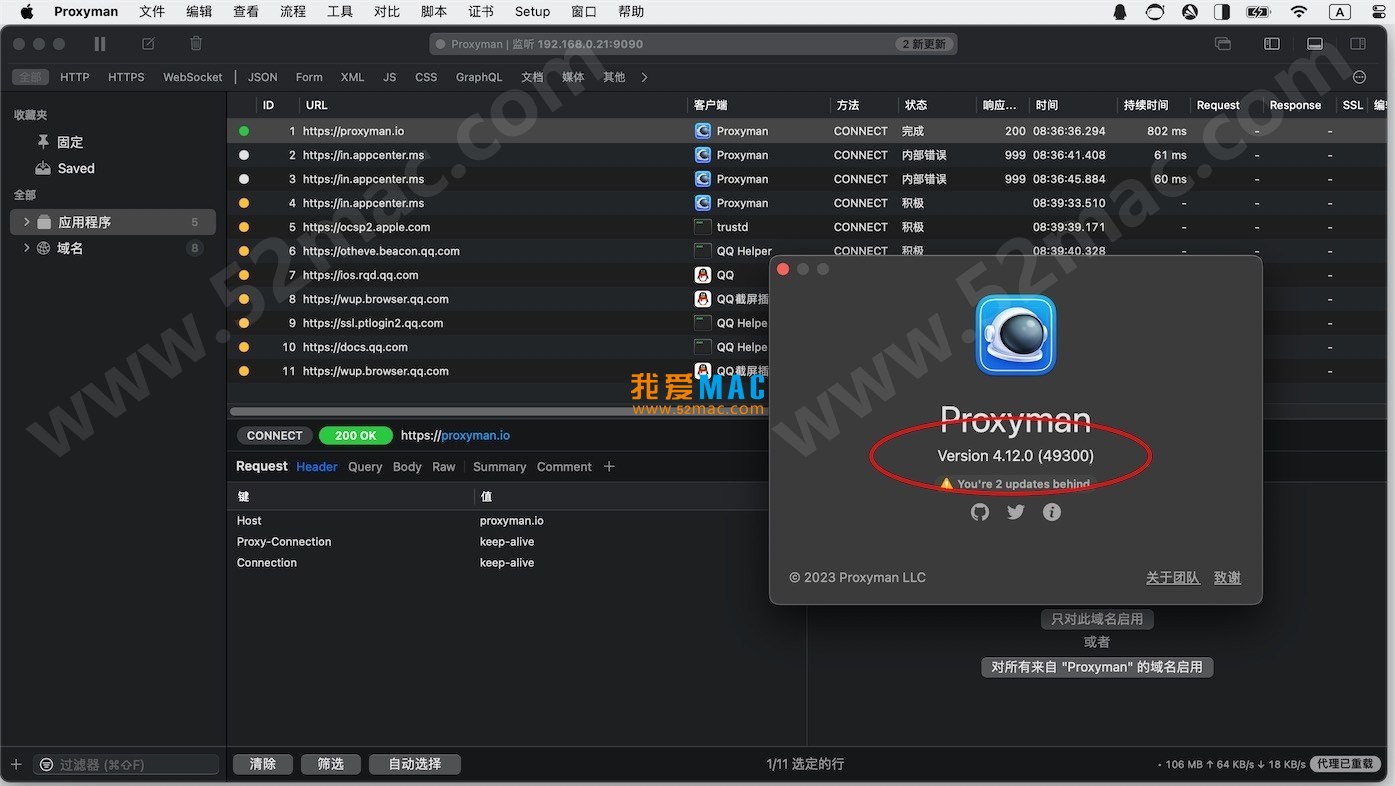Toggle the JS filter
The height and width of the screenshot is (786, 1395).
click(x=390, y=77)
